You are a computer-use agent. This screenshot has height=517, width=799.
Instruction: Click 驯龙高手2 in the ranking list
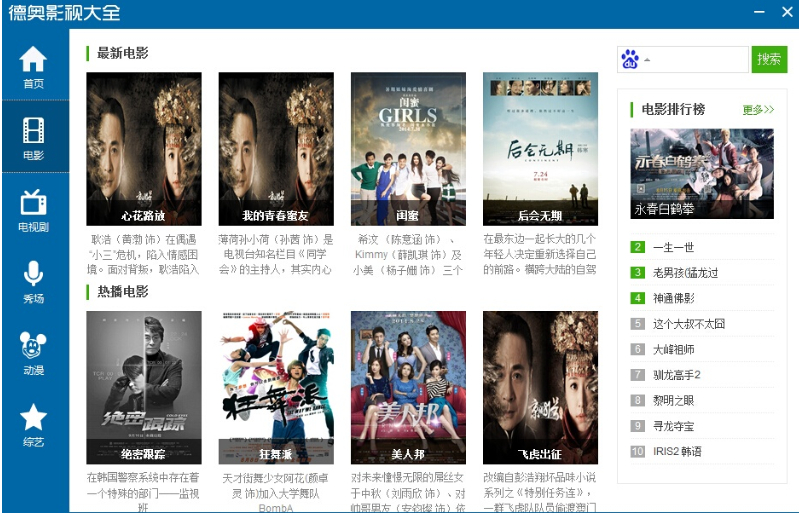click(677, 375)
